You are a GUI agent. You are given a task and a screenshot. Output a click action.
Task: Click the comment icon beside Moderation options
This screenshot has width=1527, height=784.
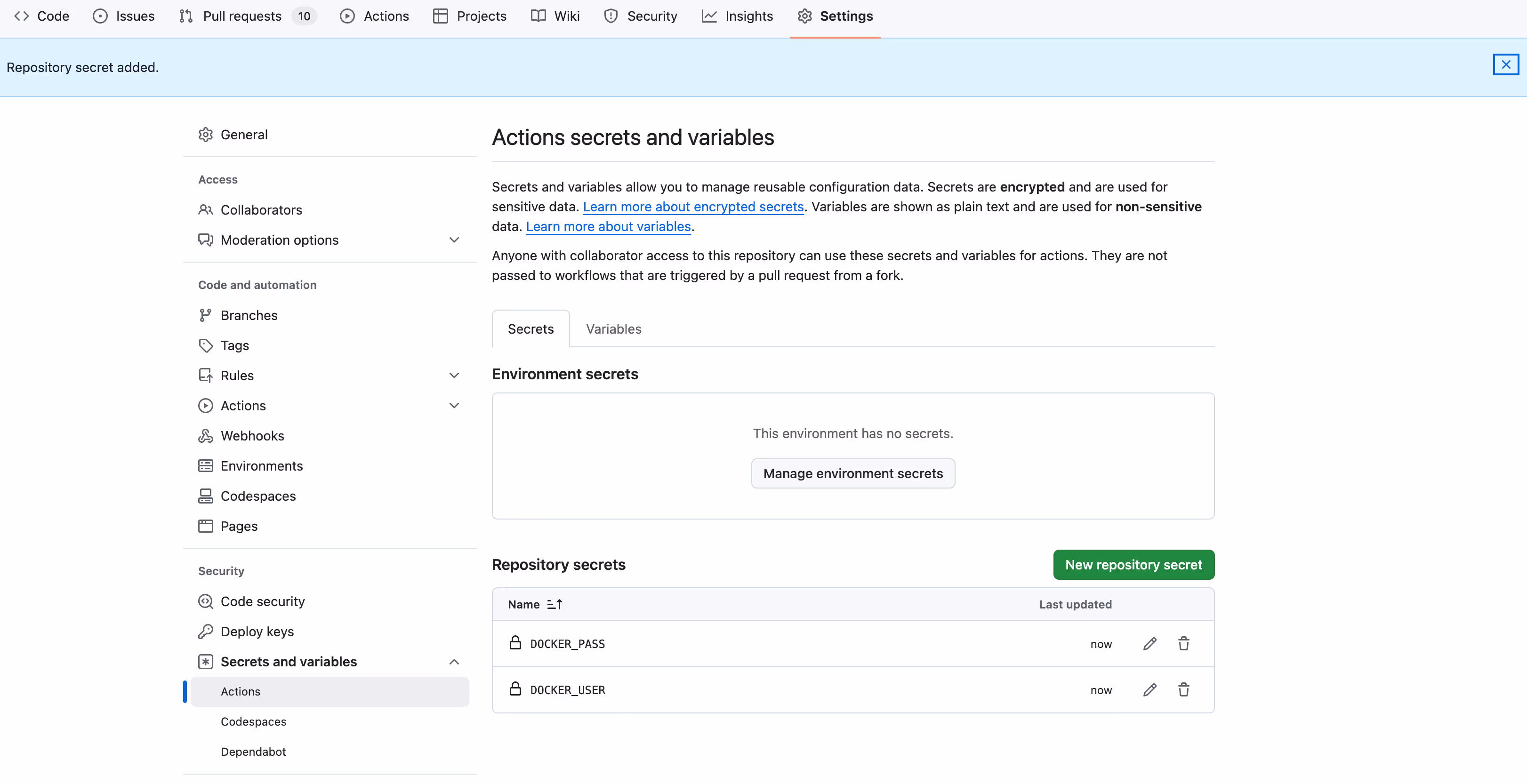click(205, 240)
